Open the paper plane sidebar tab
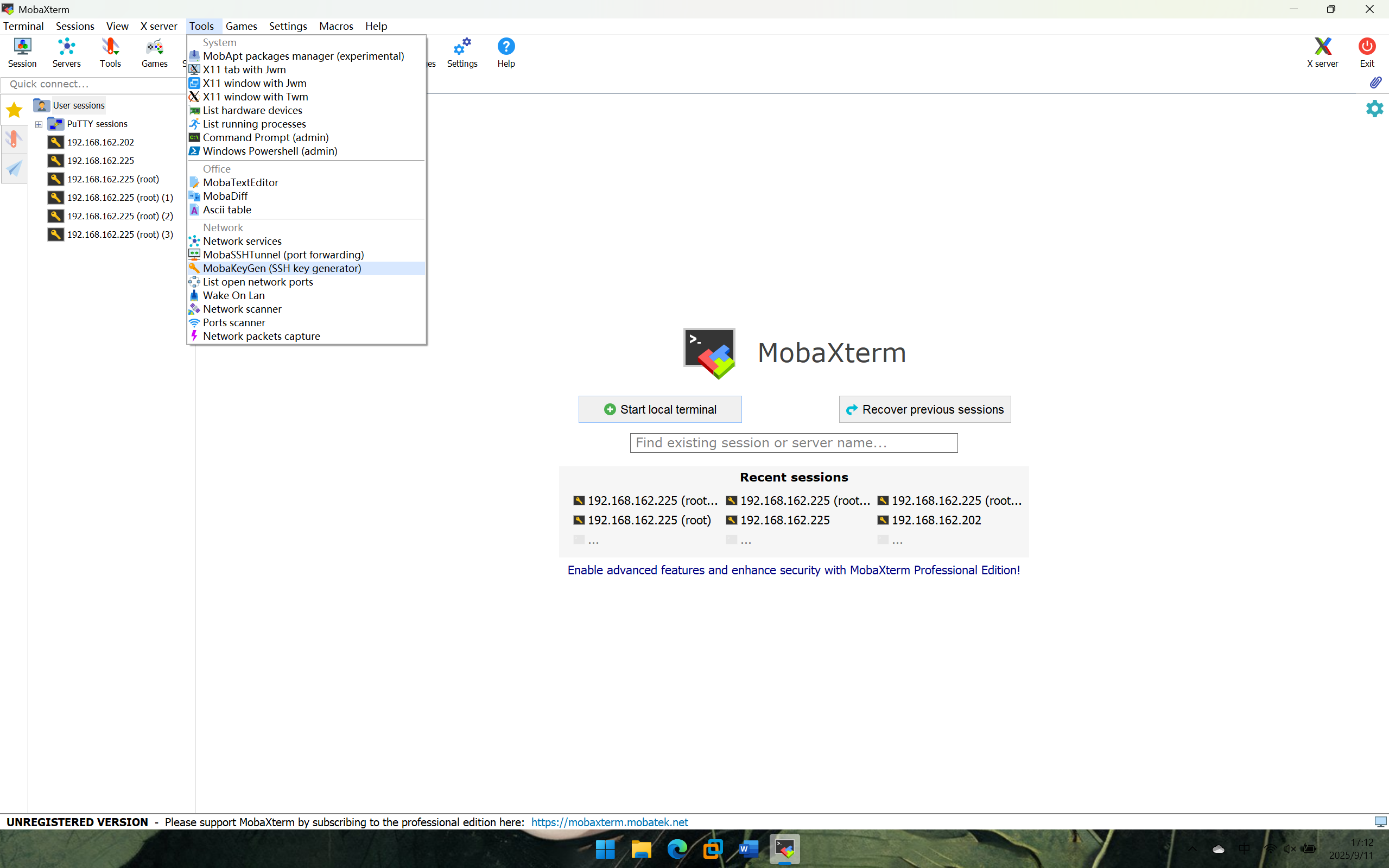Viewport: 1389px width, 868px height. click(14, 169)
